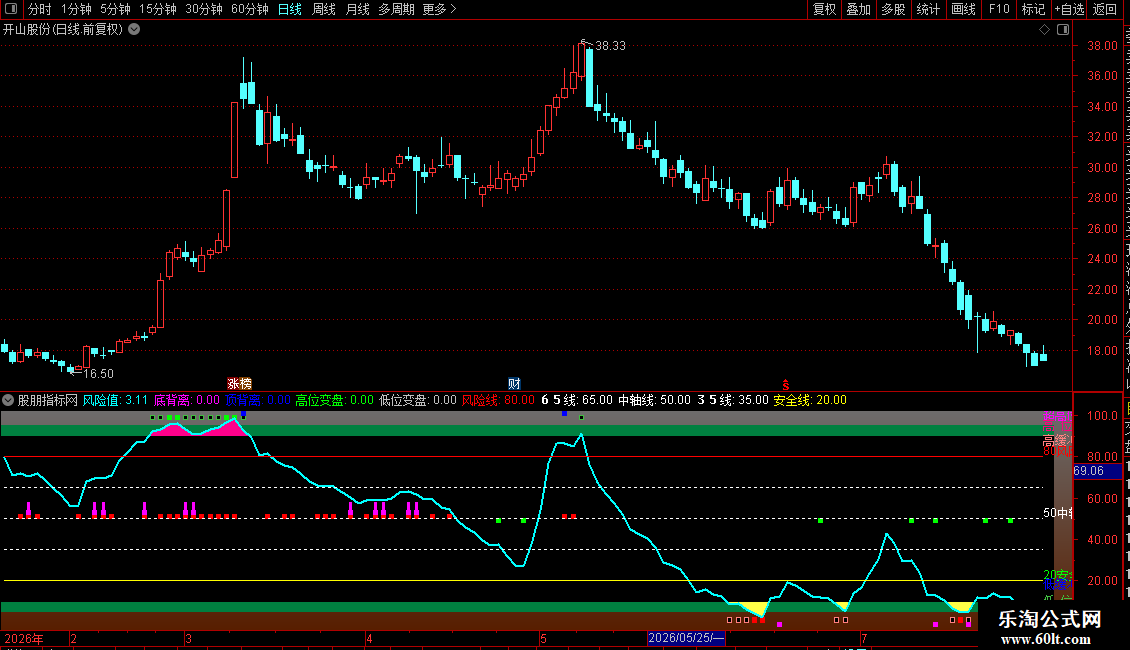
Task: Open the 画线 drawing tools
Action: 963,9
